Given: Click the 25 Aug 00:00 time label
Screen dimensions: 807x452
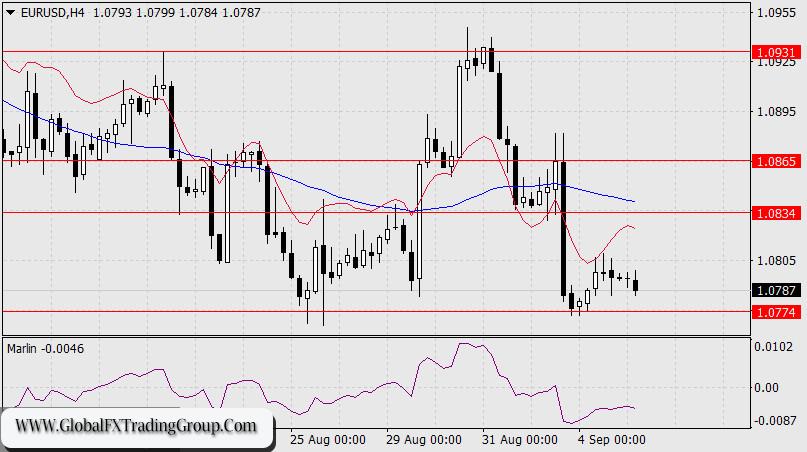Looking at the screenshot, I should tap(327, 440).
